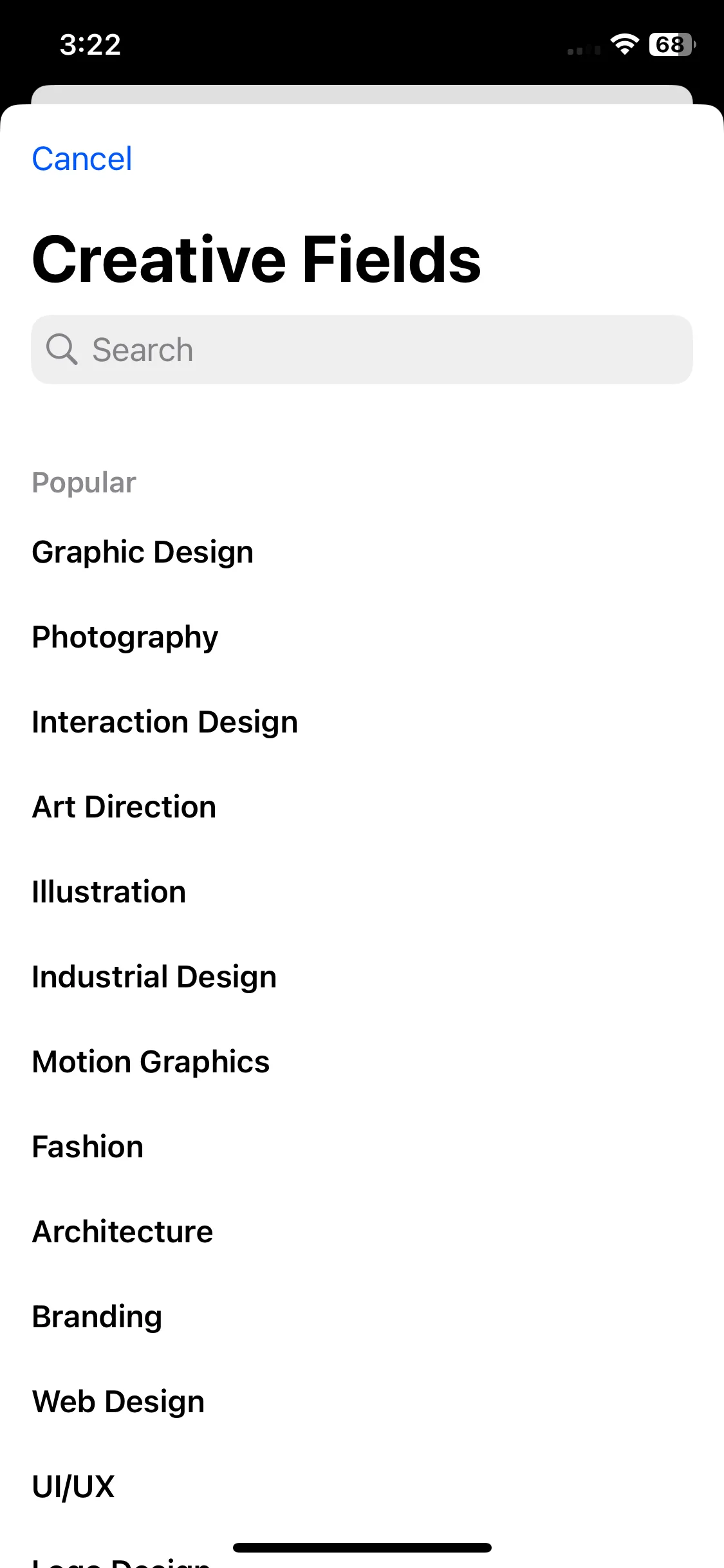Select Branding field
The width and height of the screenshot is (724, 1568).
pos(362,1317)
